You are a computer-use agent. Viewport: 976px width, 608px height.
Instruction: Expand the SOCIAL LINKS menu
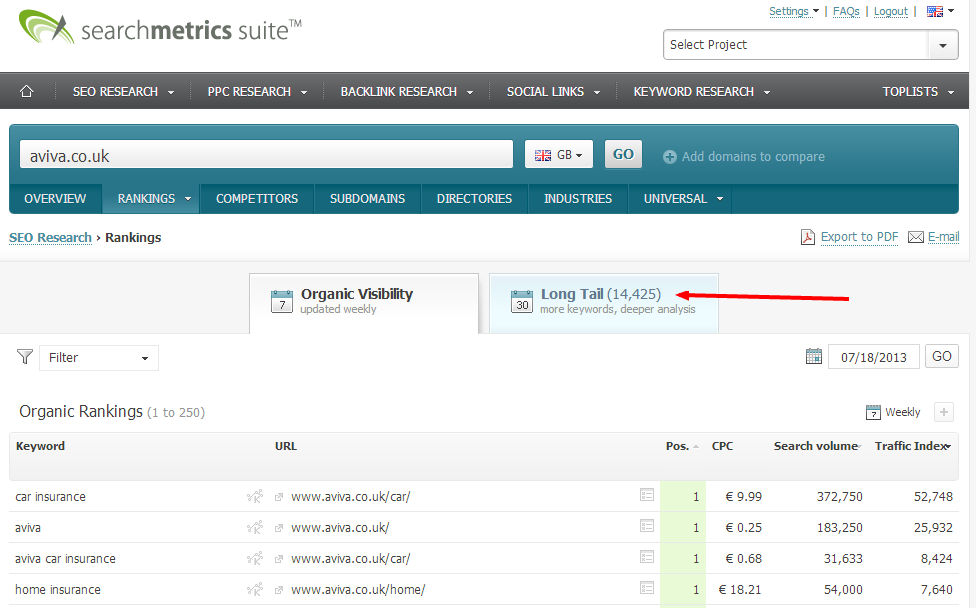click(553, 91)
